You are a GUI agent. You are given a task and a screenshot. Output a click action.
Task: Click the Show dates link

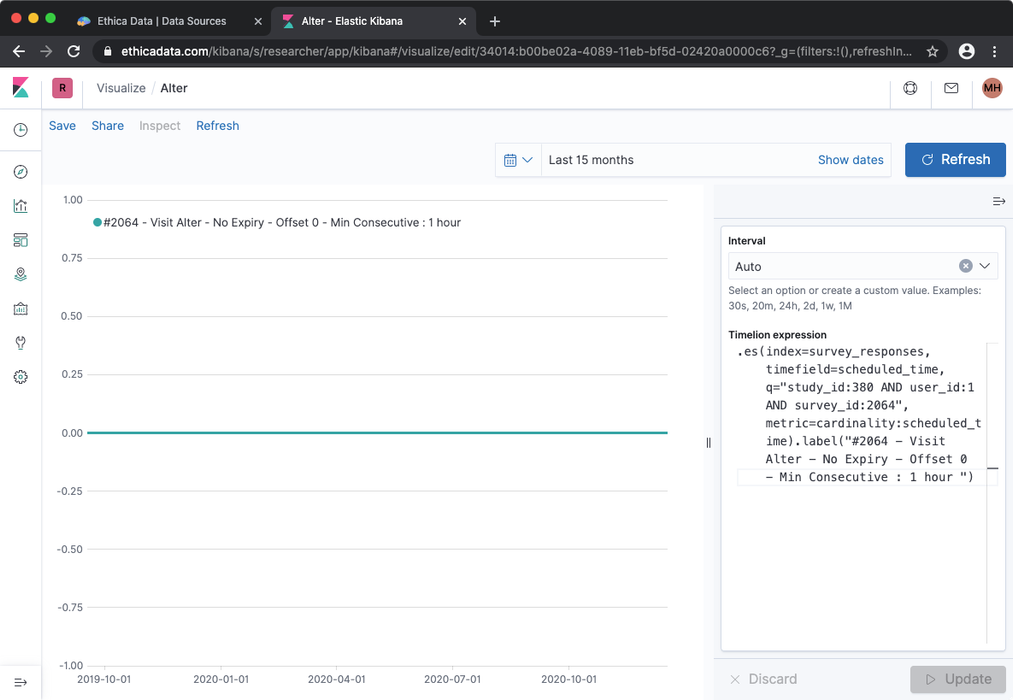coord(850,159)
